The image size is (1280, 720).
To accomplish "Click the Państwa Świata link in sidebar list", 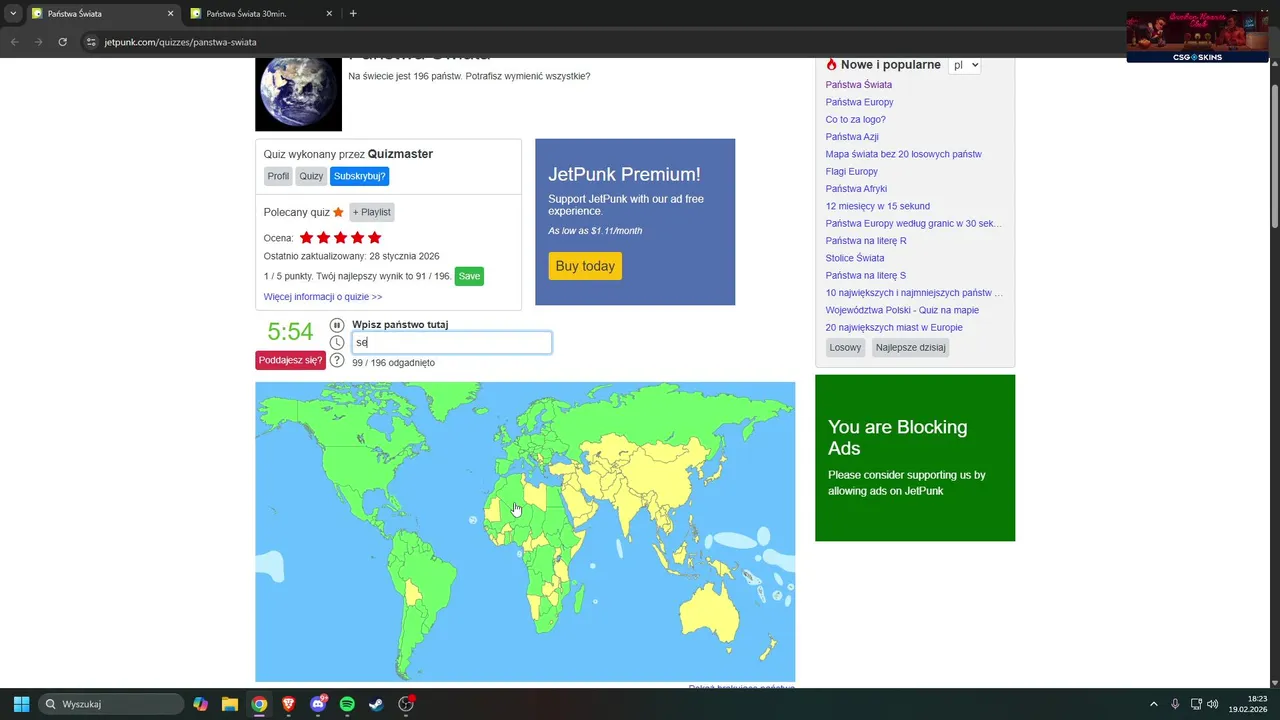I will pos(859,85).
